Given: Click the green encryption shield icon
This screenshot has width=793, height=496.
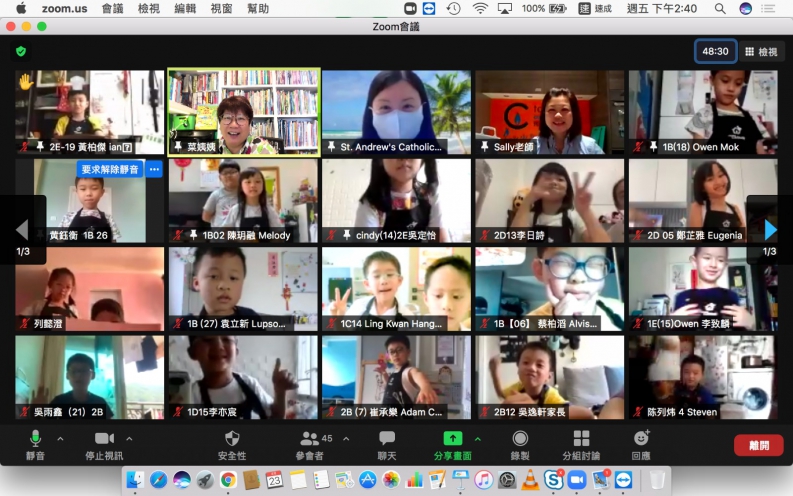Looking at the screenshot, I should 21,51.
